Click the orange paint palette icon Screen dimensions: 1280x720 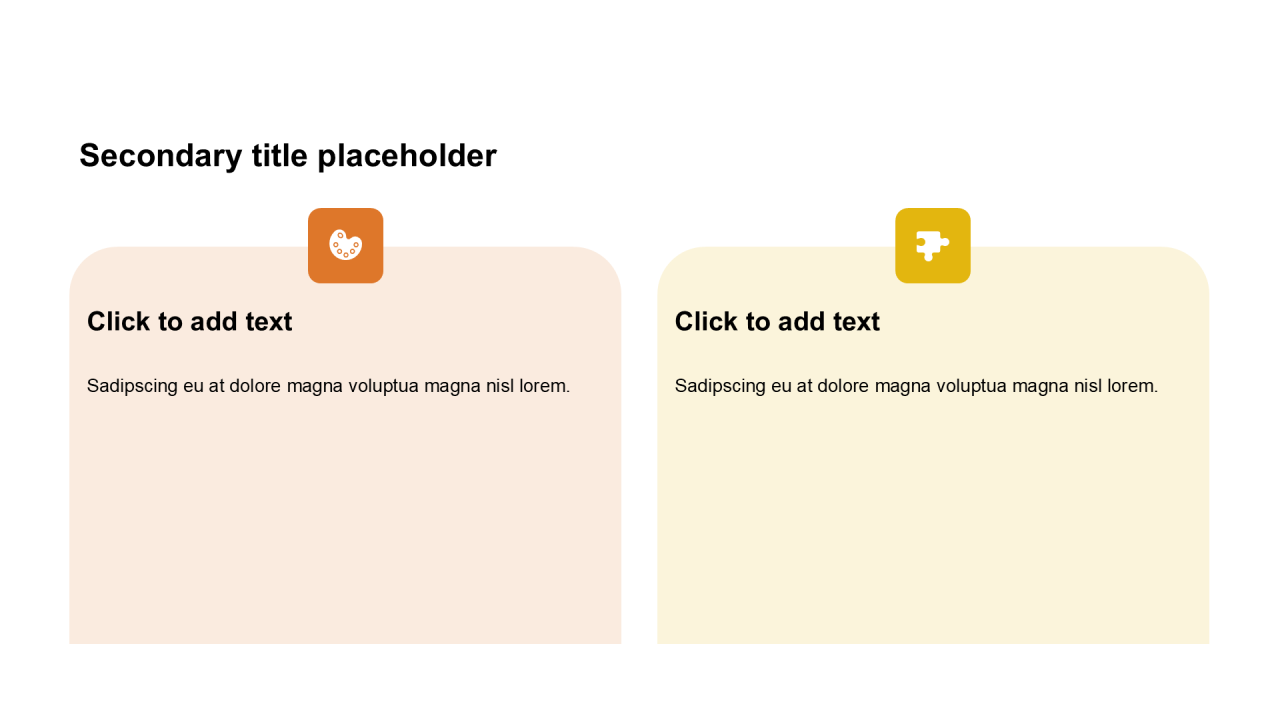coord(345,246)
